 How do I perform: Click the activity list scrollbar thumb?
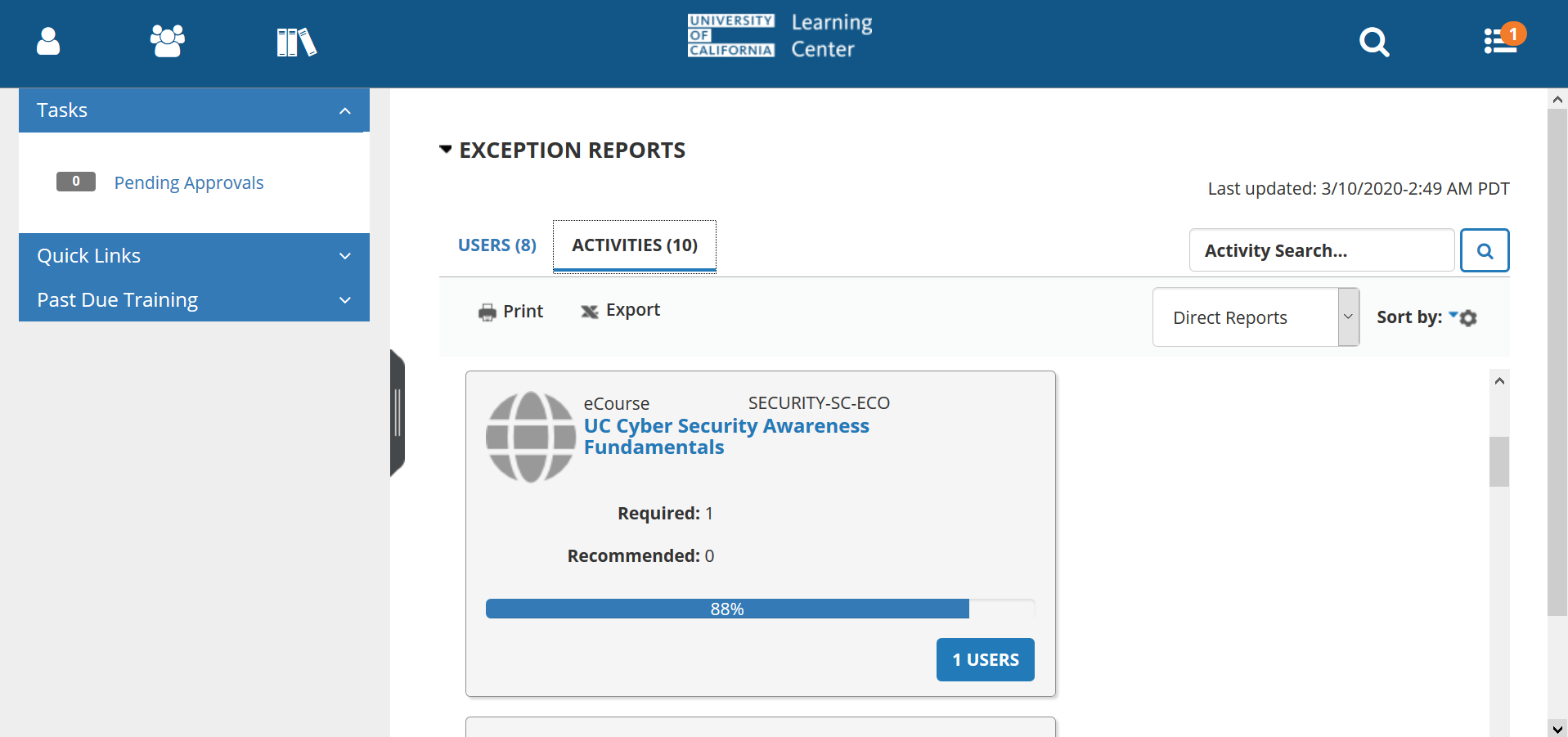tap(1499, 462)
